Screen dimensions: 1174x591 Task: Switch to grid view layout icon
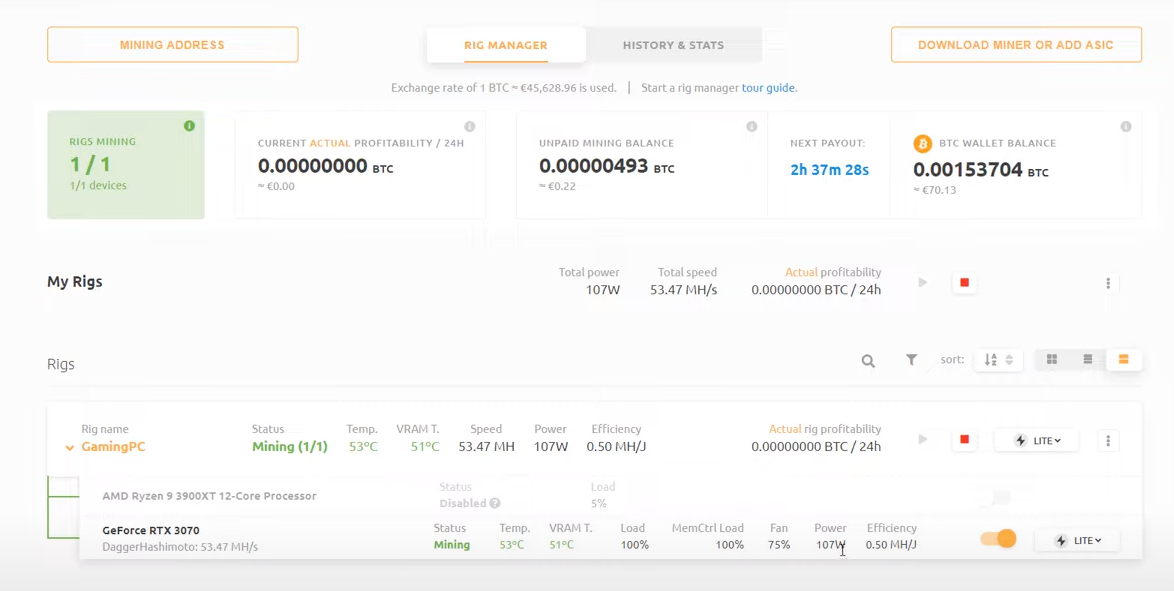(x=1052, y=360)
